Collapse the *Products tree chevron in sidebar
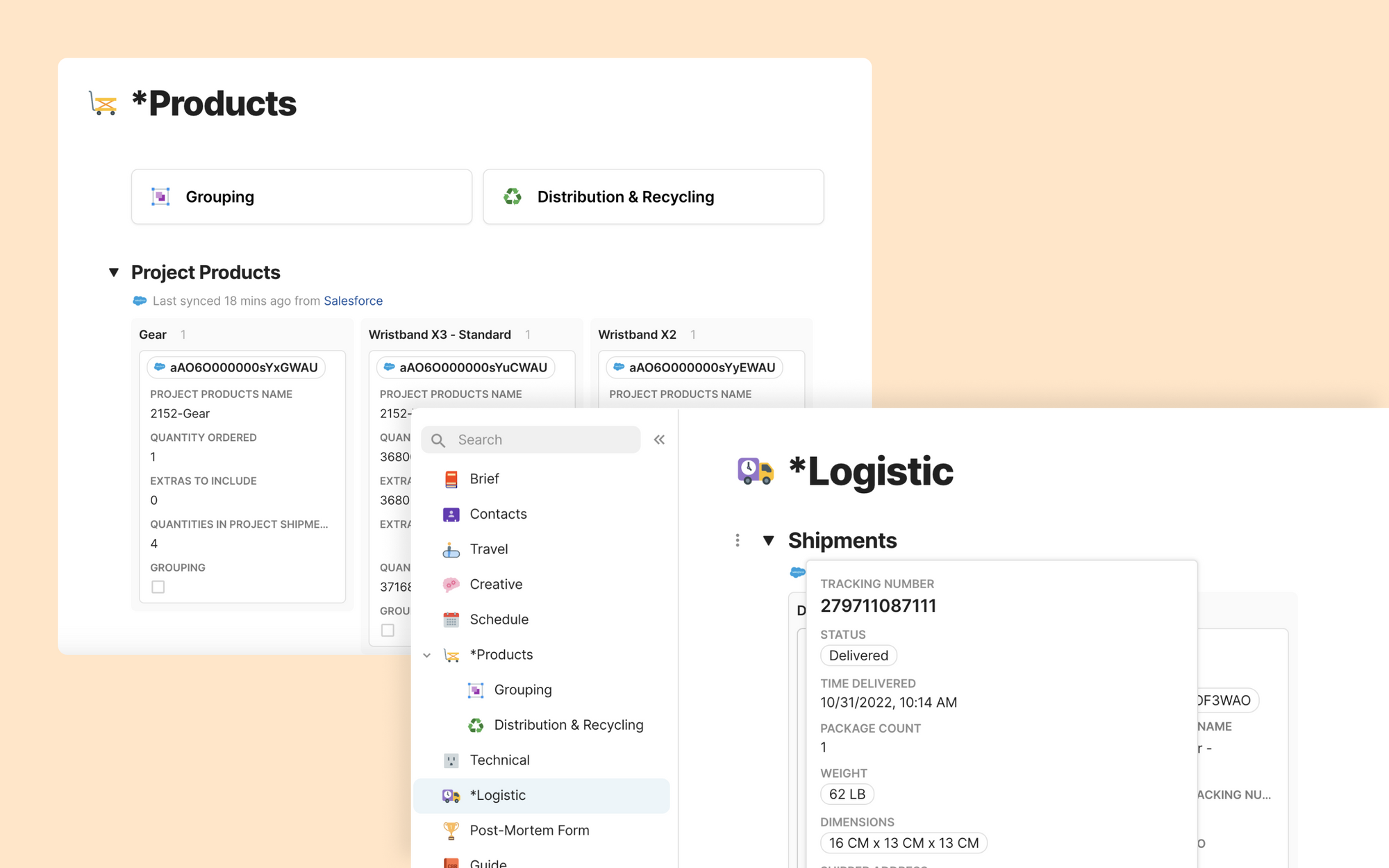 [427, 655]
